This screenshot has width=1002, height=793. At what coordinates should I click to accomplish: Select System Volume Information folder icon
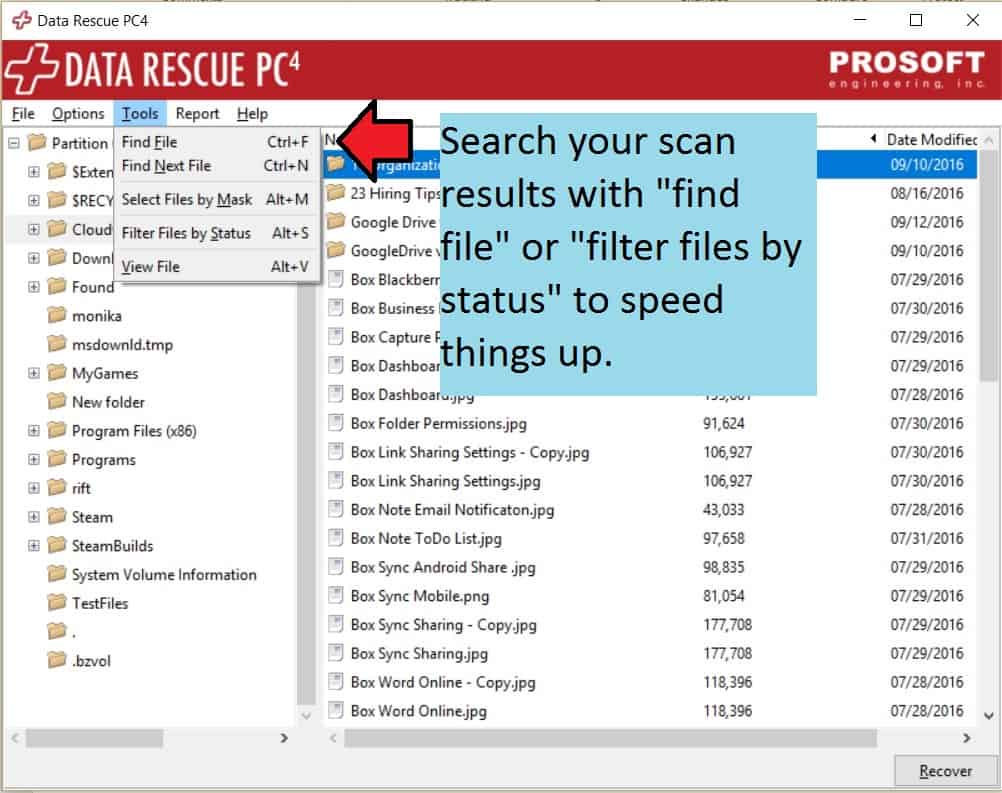(57, 574)
